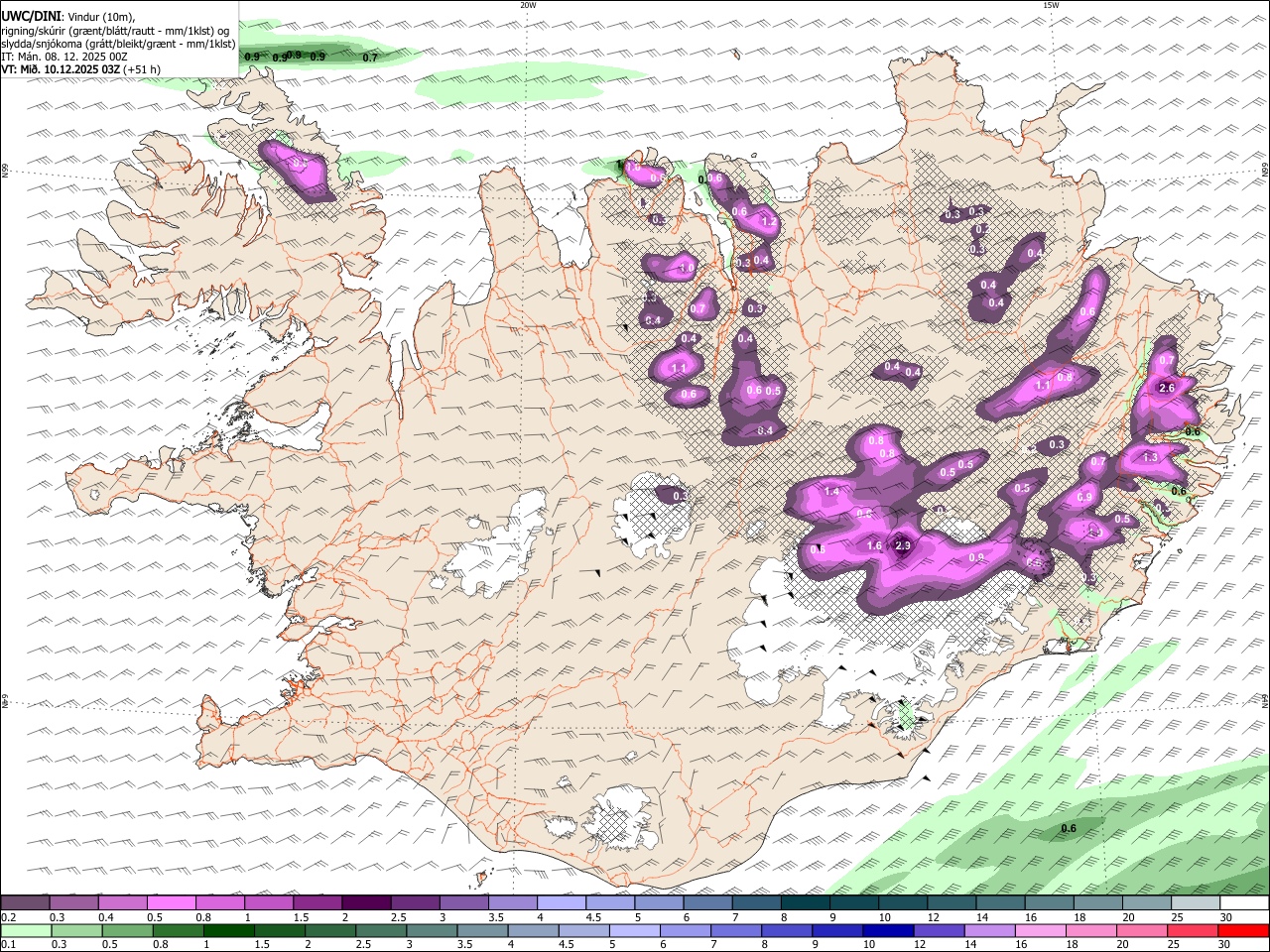Click the bold VT: Mið. 10.12.2025 03Z line

click(x=61, y=69)
